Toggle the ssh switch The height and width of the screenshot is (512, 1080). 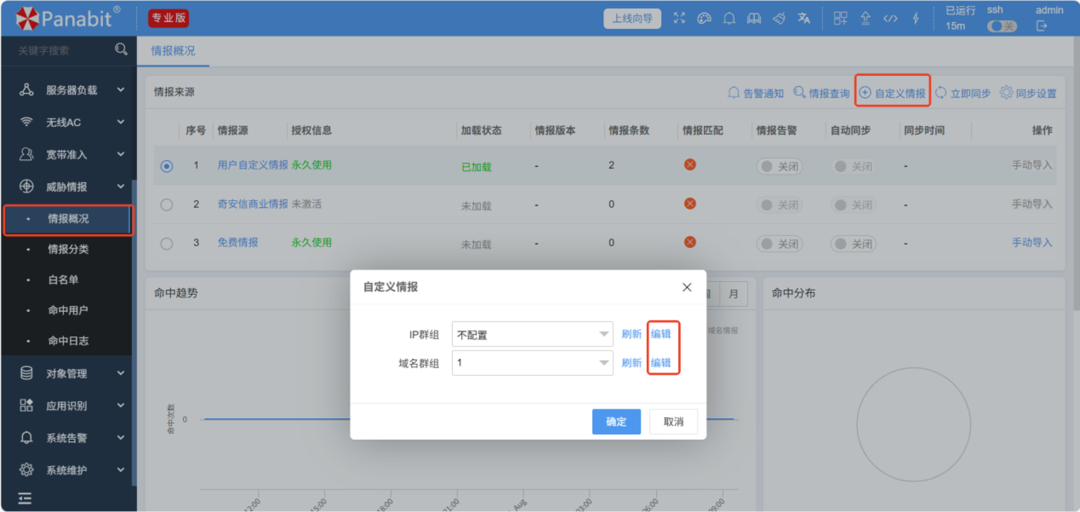pyautogui.click(x=1001, y=26)
